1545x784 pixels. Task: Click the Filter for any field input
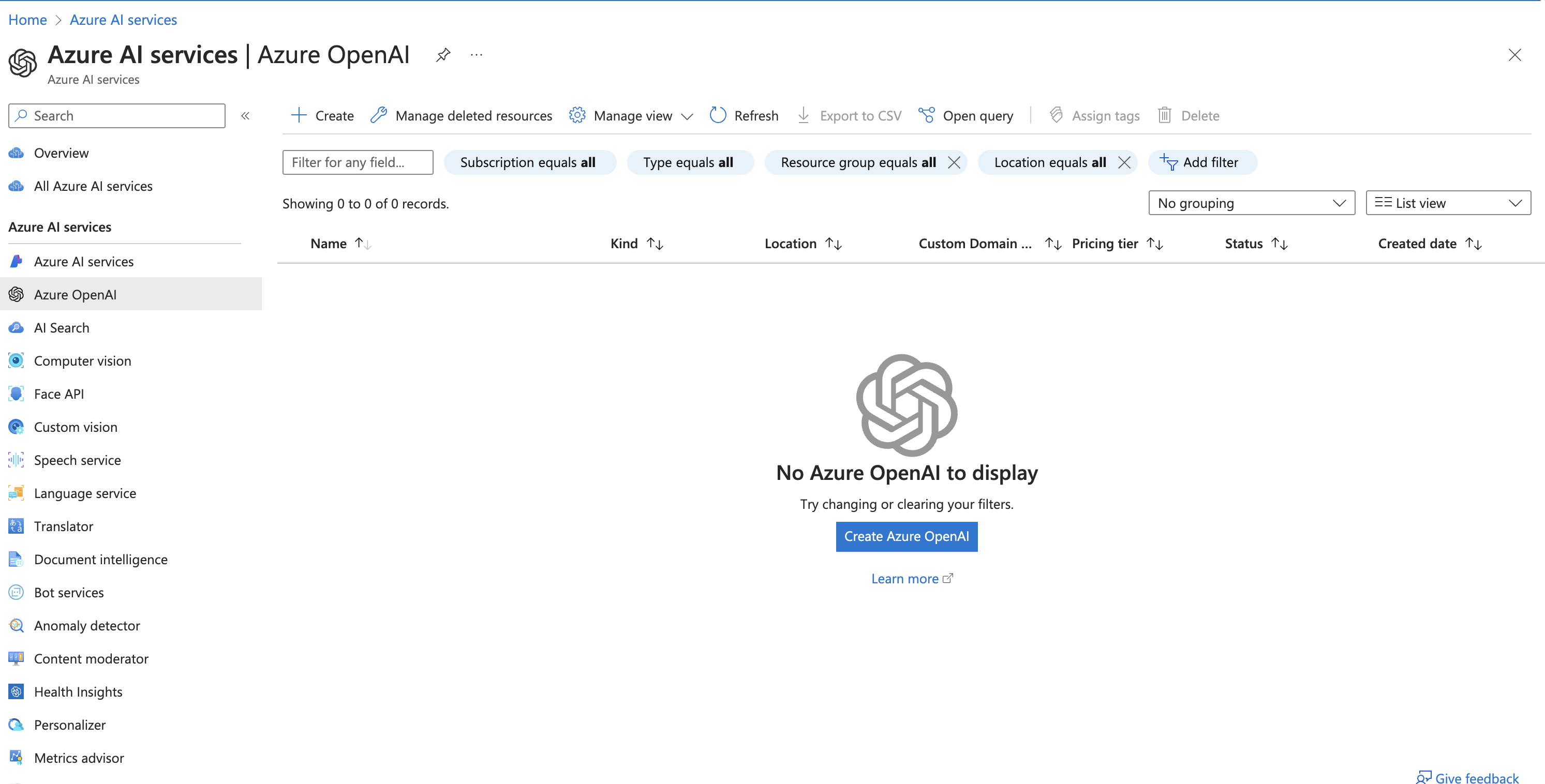tap(357, 162)
